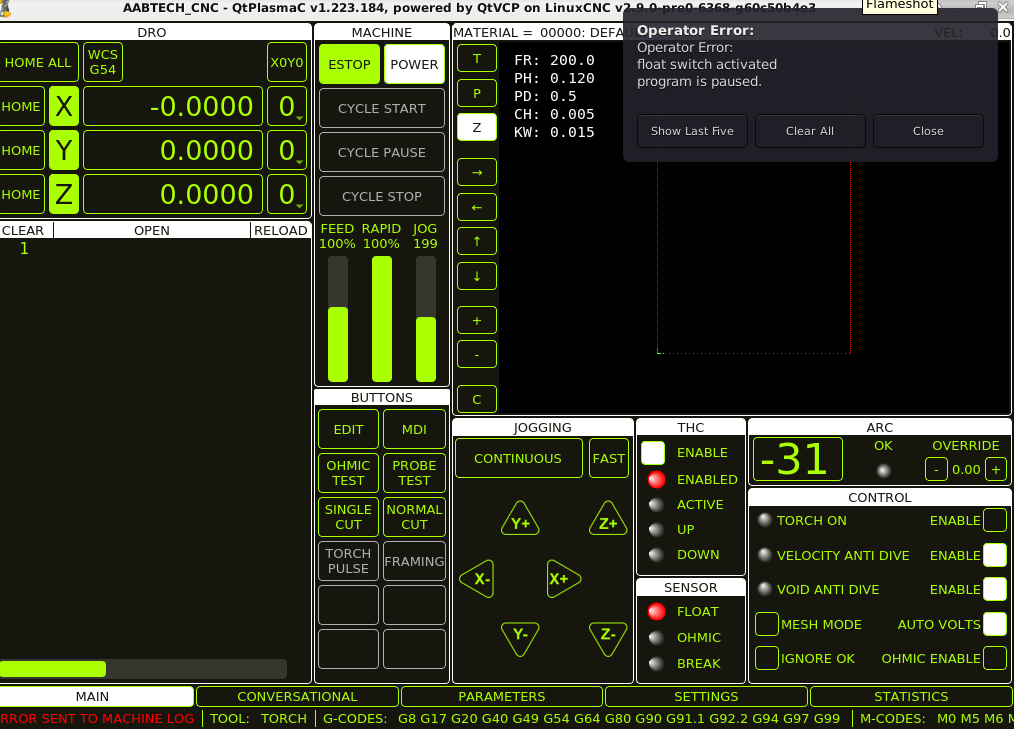Clear preview with C button
Screen dimensions: 1014x729
(x=477, y=399)
